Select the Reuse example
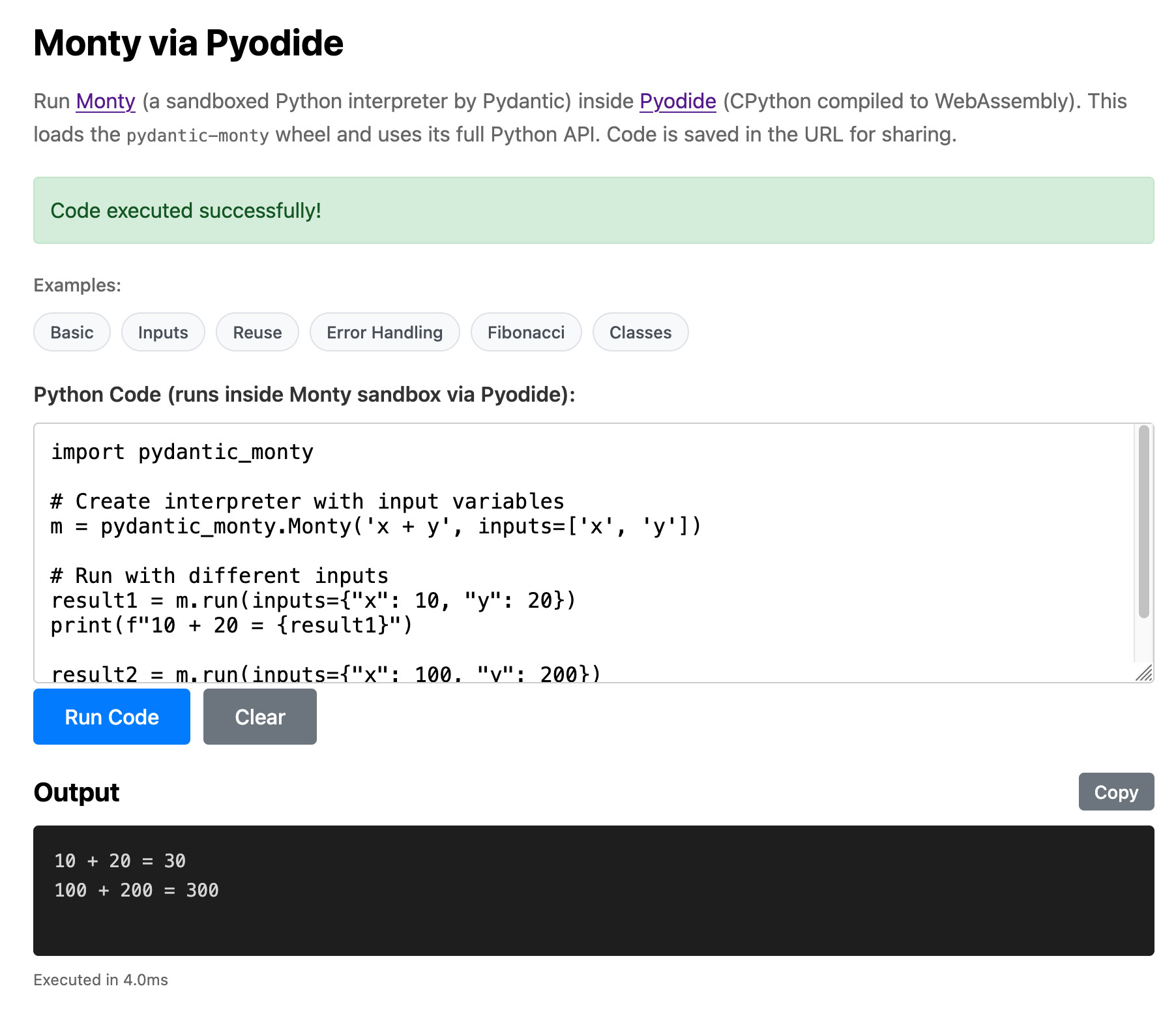The height and width of the screenshot is (1012, 1176). tap(257, 332)
